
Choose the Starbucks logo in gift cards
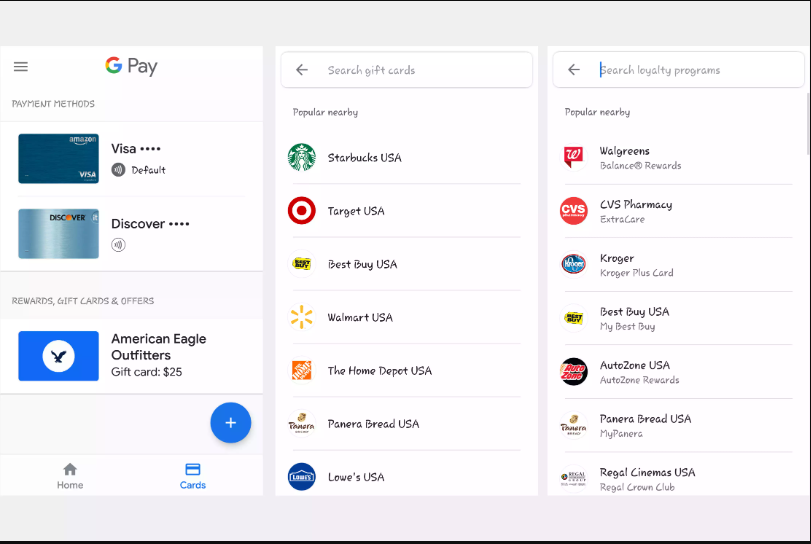[x=302, y=157]
